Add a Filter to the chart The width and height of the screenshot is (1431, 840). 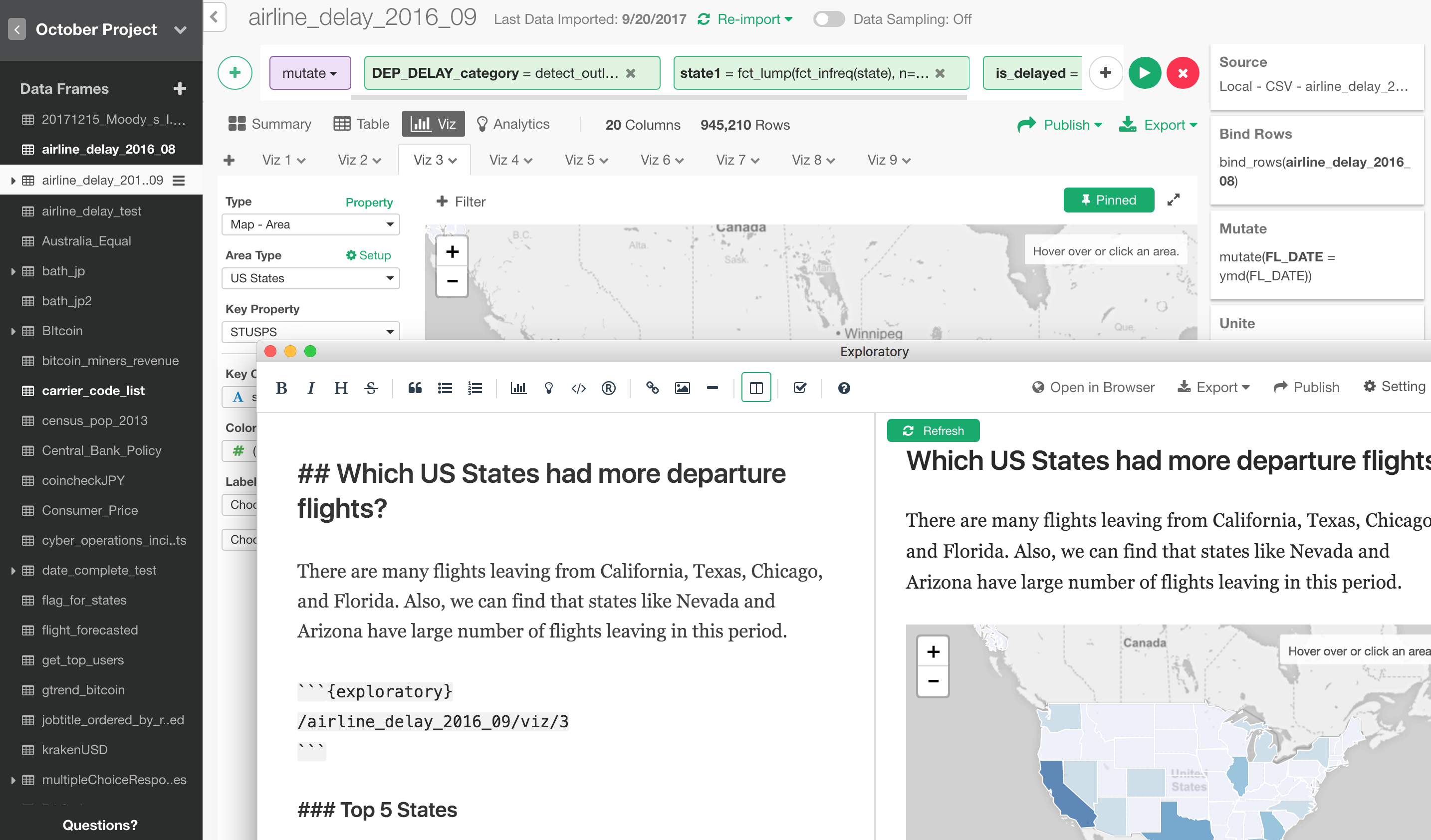click(x=461, y=202)
